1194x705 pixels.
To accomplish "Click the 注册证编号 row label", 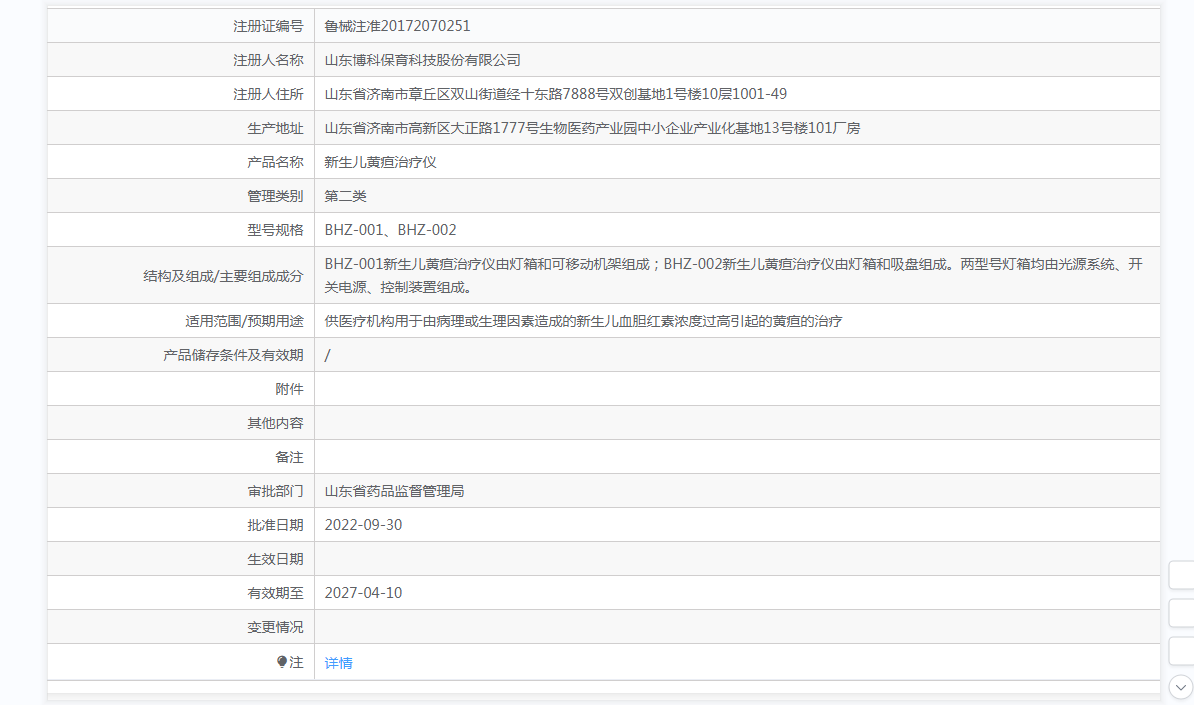I will point(268,26).
